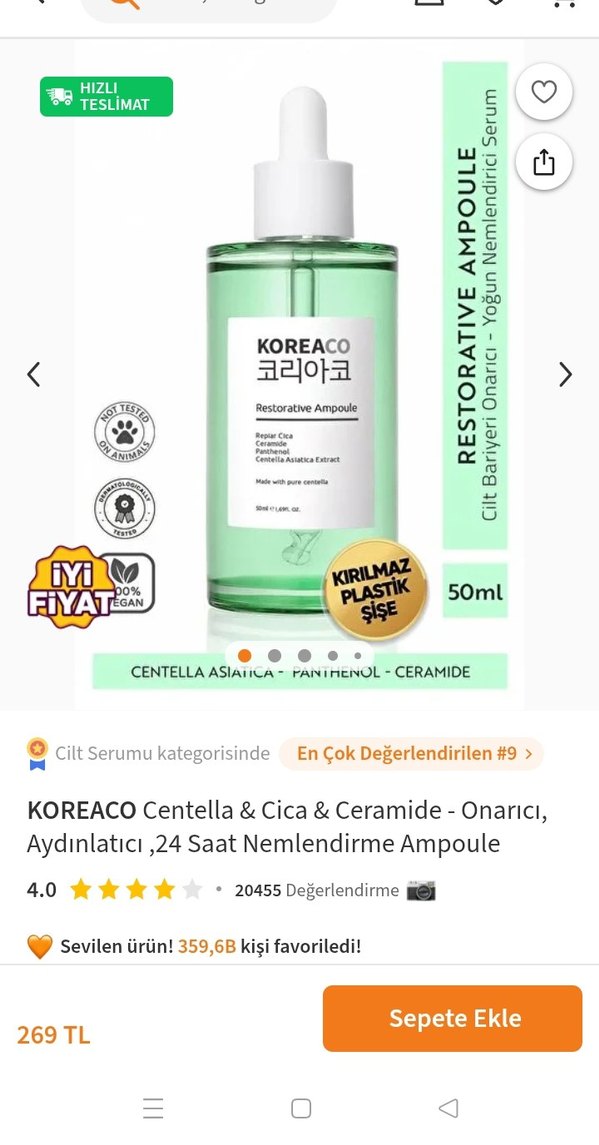Open the KOREACO brand link in title
Image resolution: width=599 pixels, height=1145 pixels.
click(81, 811)
